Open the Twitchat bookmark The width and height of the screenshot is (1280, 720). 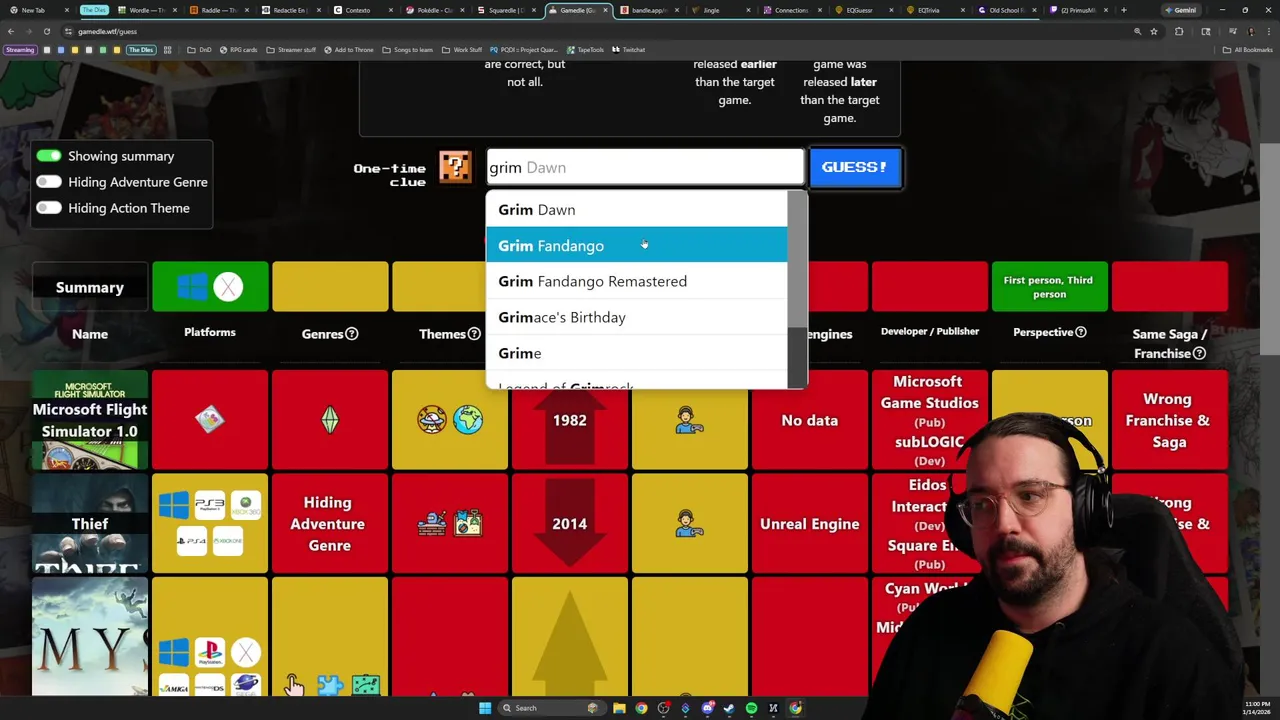pos(628,49)
